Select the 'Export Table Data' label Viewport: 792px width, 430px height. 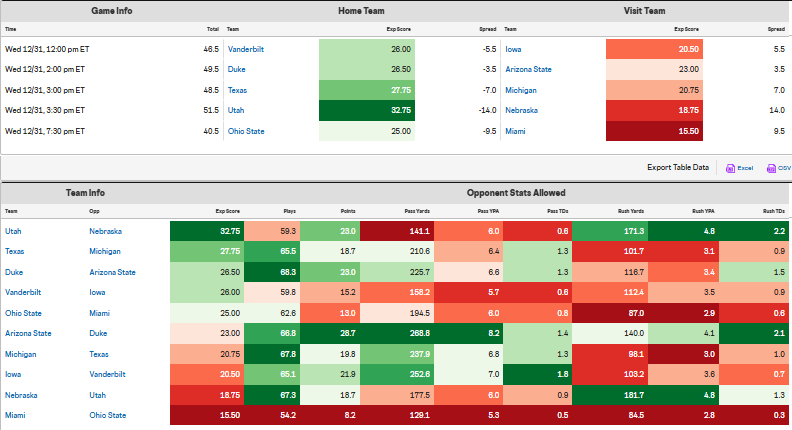[678, 167]
